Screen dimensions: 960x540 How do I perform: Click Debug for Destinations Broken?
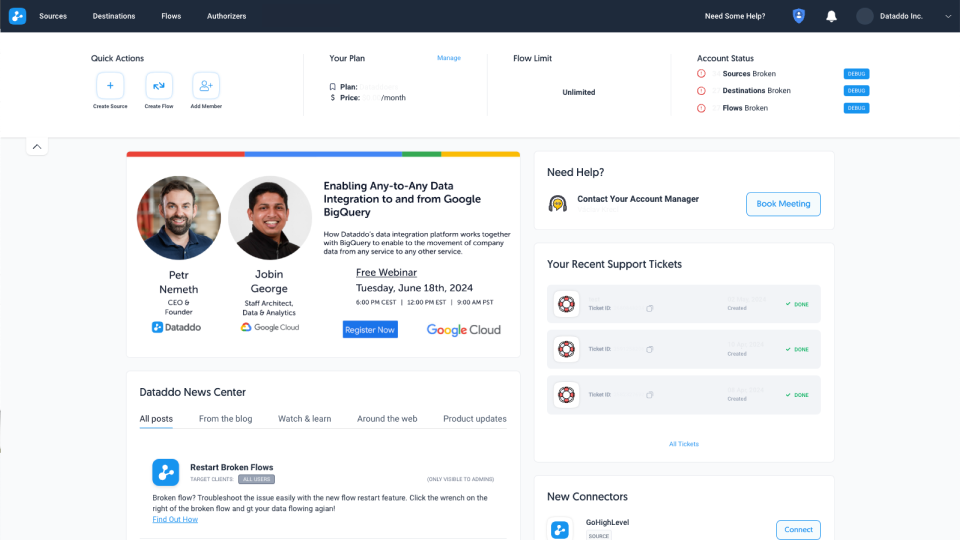856,91
